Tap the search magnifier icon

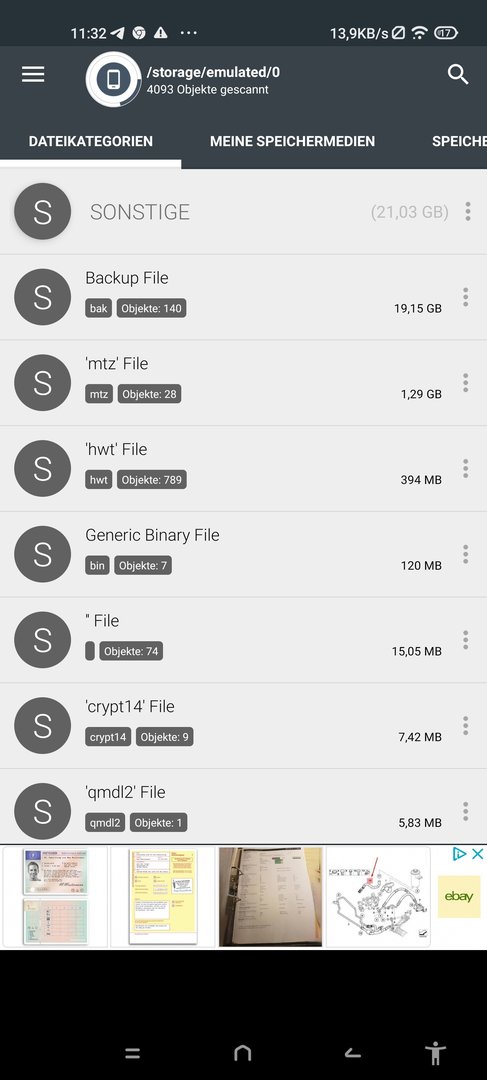click(x=458, y=74)
